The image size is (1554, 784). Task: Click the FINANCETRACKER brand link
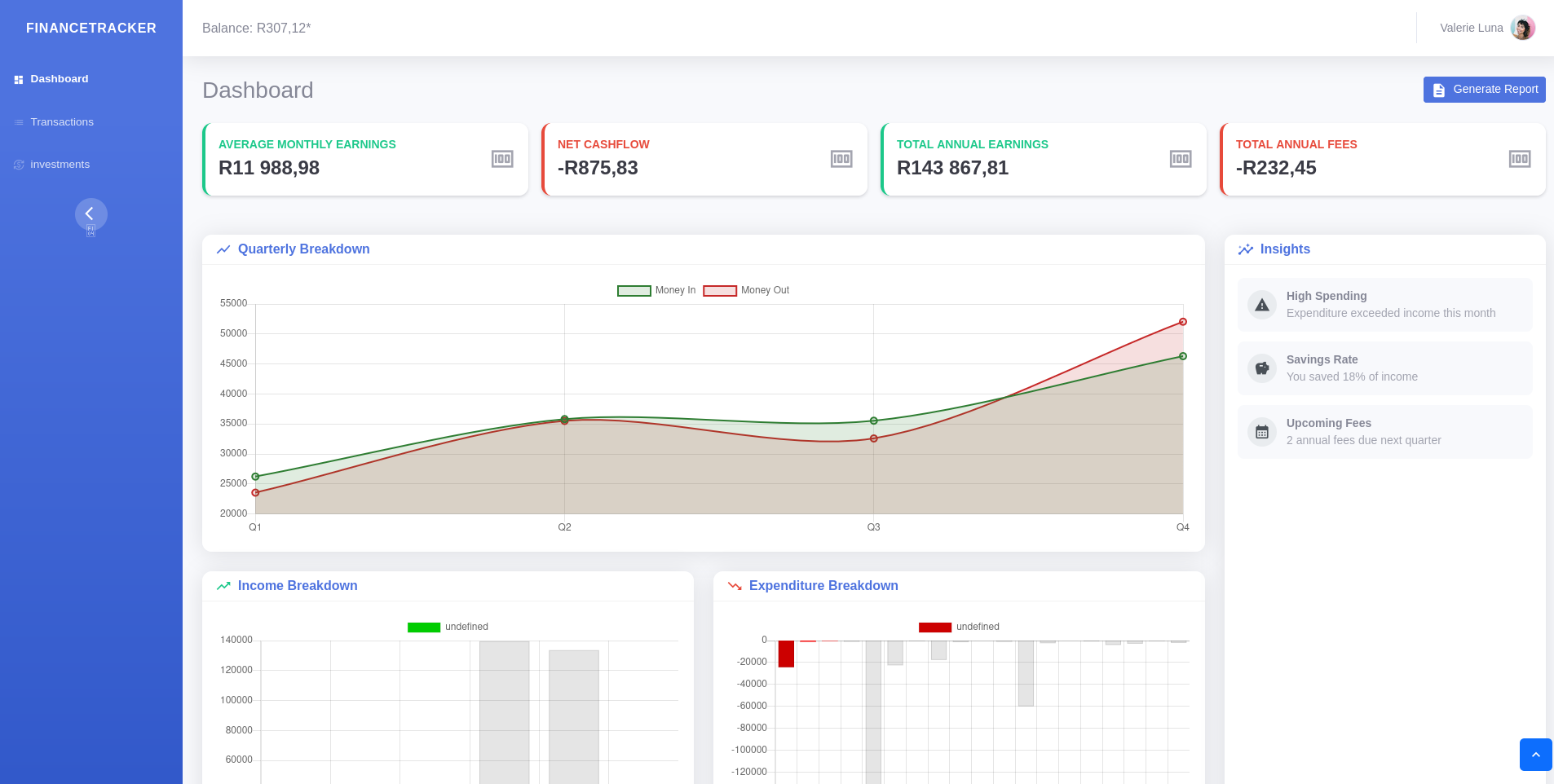click(91, 28)
